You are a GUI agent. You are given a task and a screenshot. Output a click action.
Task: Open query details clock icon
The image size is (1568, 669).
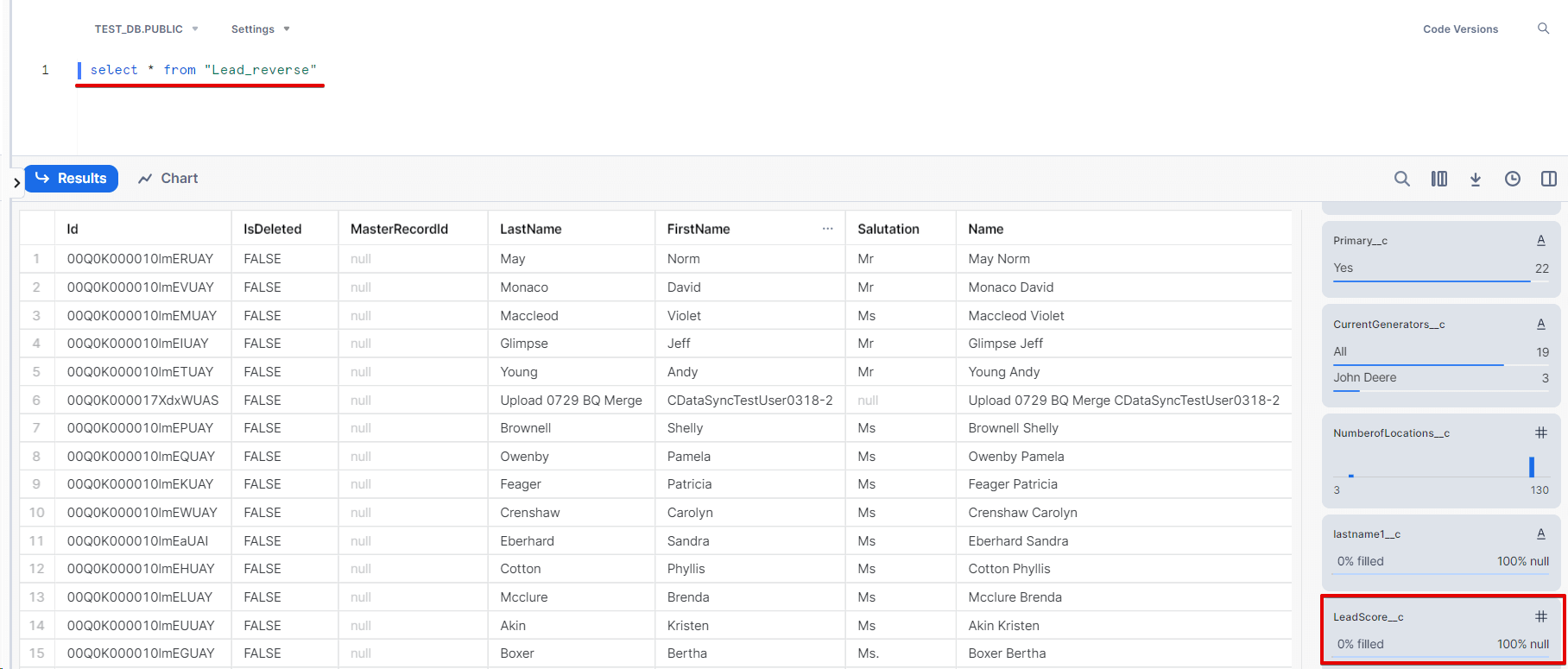click(x=1513, y=179)
